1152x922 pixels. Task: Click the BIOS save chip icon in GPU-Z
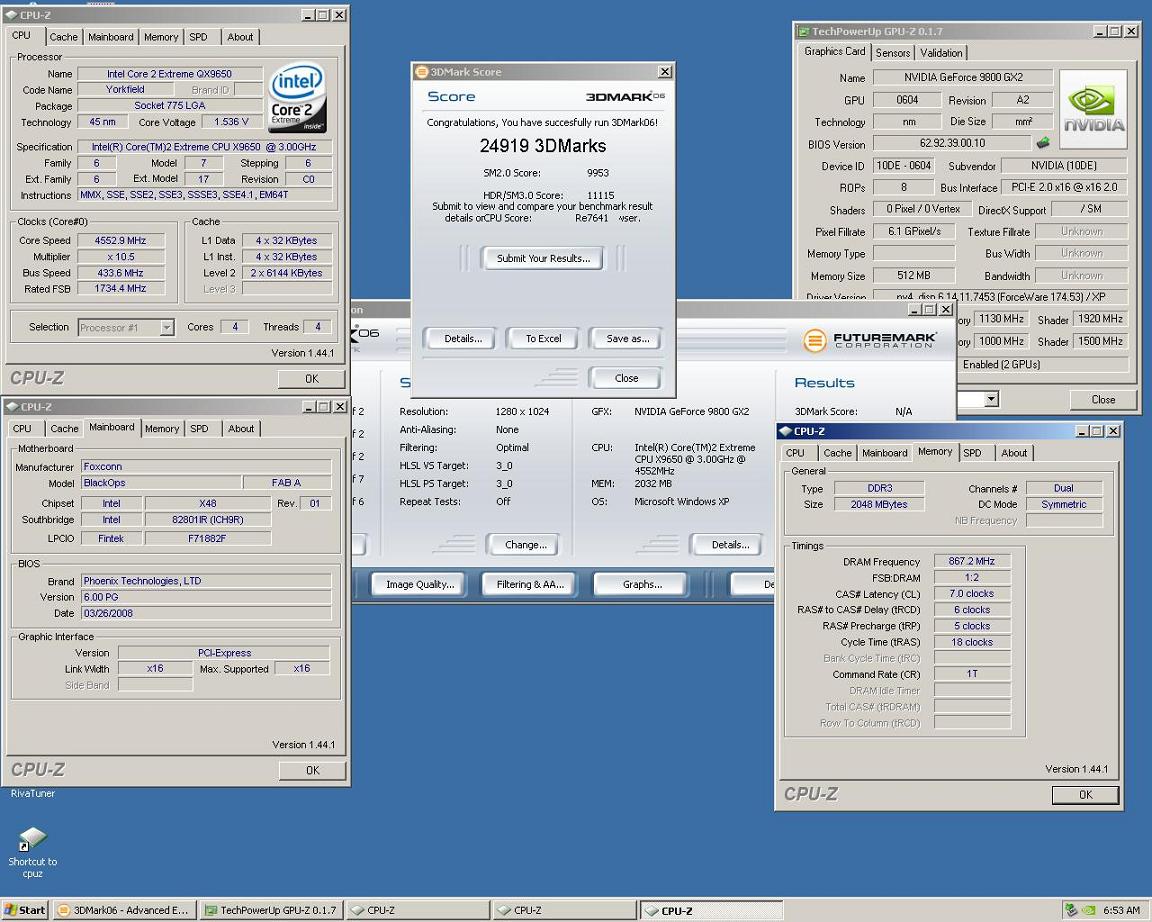(1043, 143)
